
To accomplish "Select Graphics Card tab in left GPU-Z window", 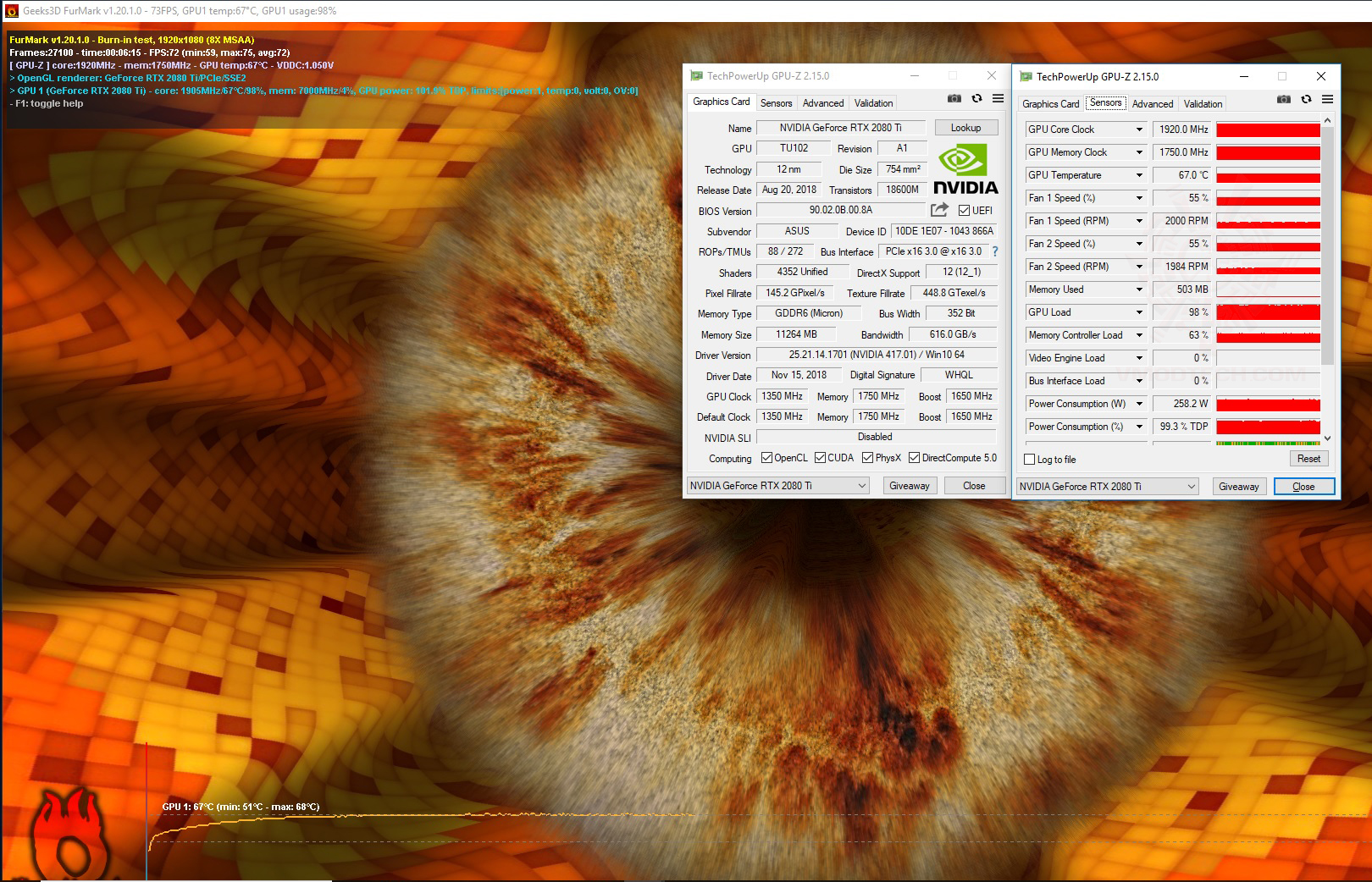I will point(722,102).
